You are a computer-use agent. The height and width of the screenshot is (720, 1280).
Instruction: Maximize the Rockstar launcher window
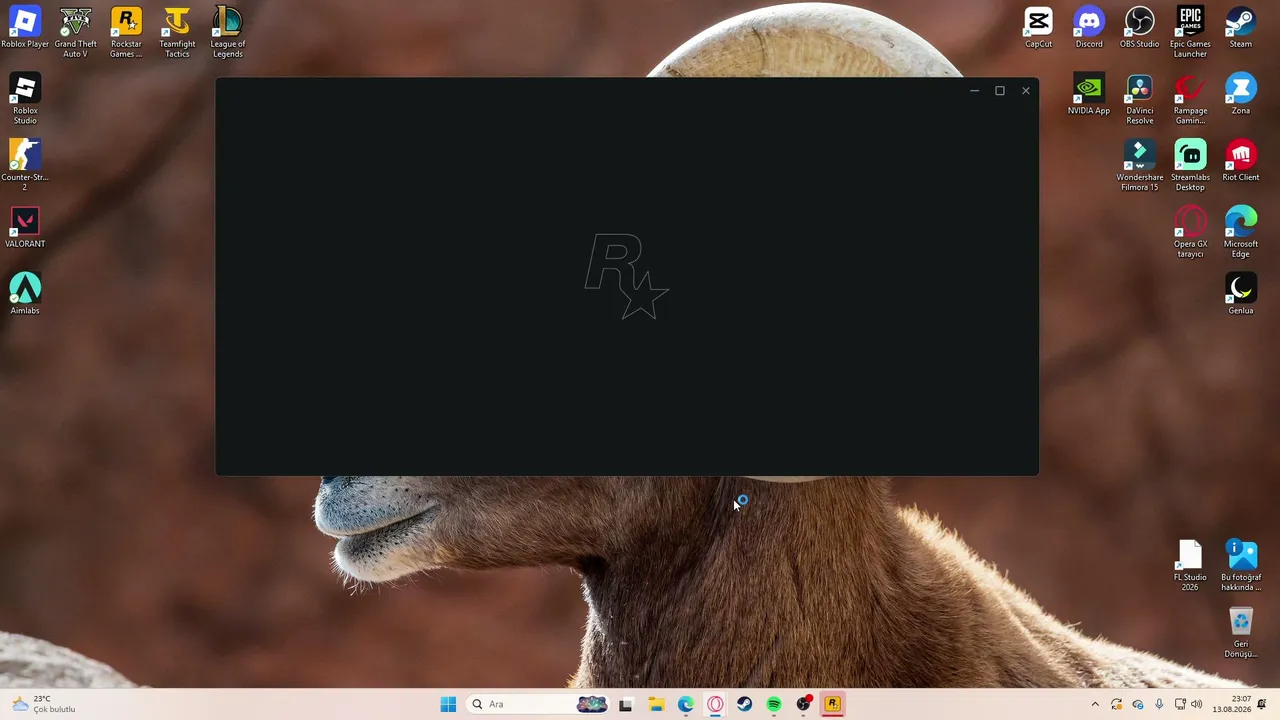(1000, 91)
